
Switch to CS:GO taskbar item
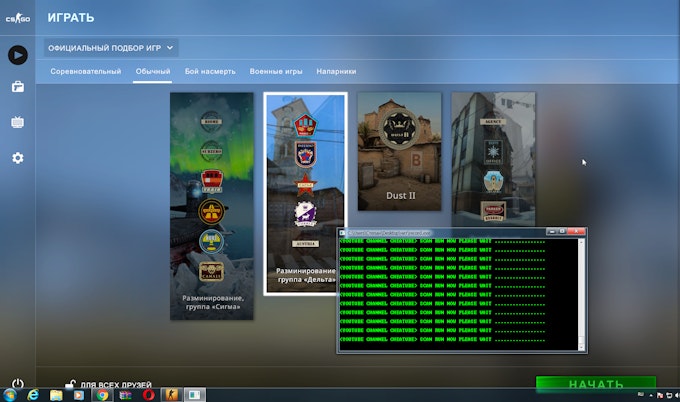click(x=172, y=395)
